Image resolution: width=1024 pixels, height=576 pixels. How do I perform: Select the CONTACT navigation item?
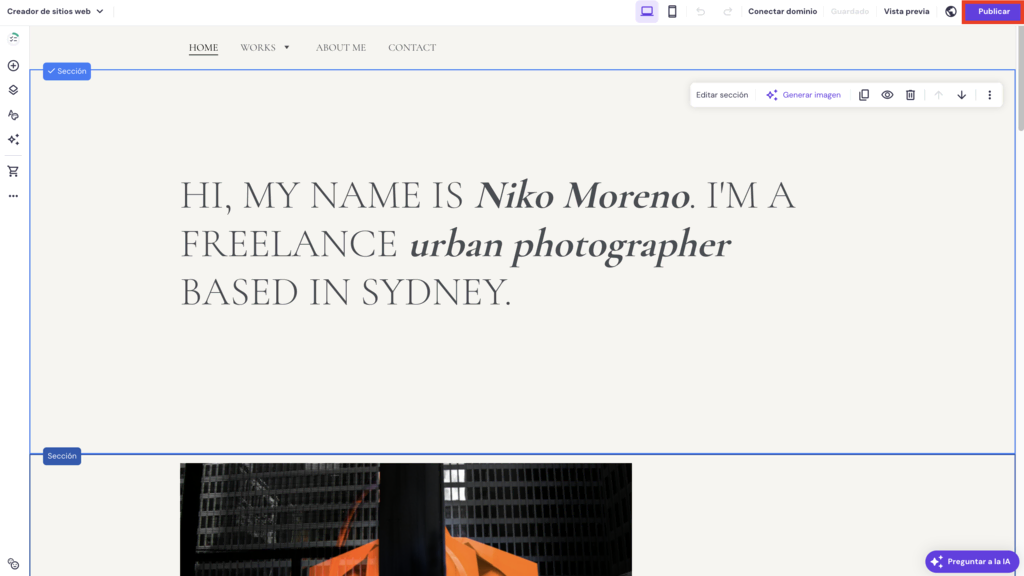(x=412, y=47)
